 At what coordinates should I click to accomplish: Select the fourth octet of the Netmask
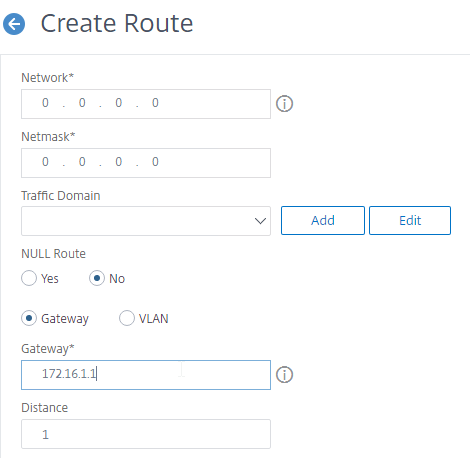coord(155,162)
